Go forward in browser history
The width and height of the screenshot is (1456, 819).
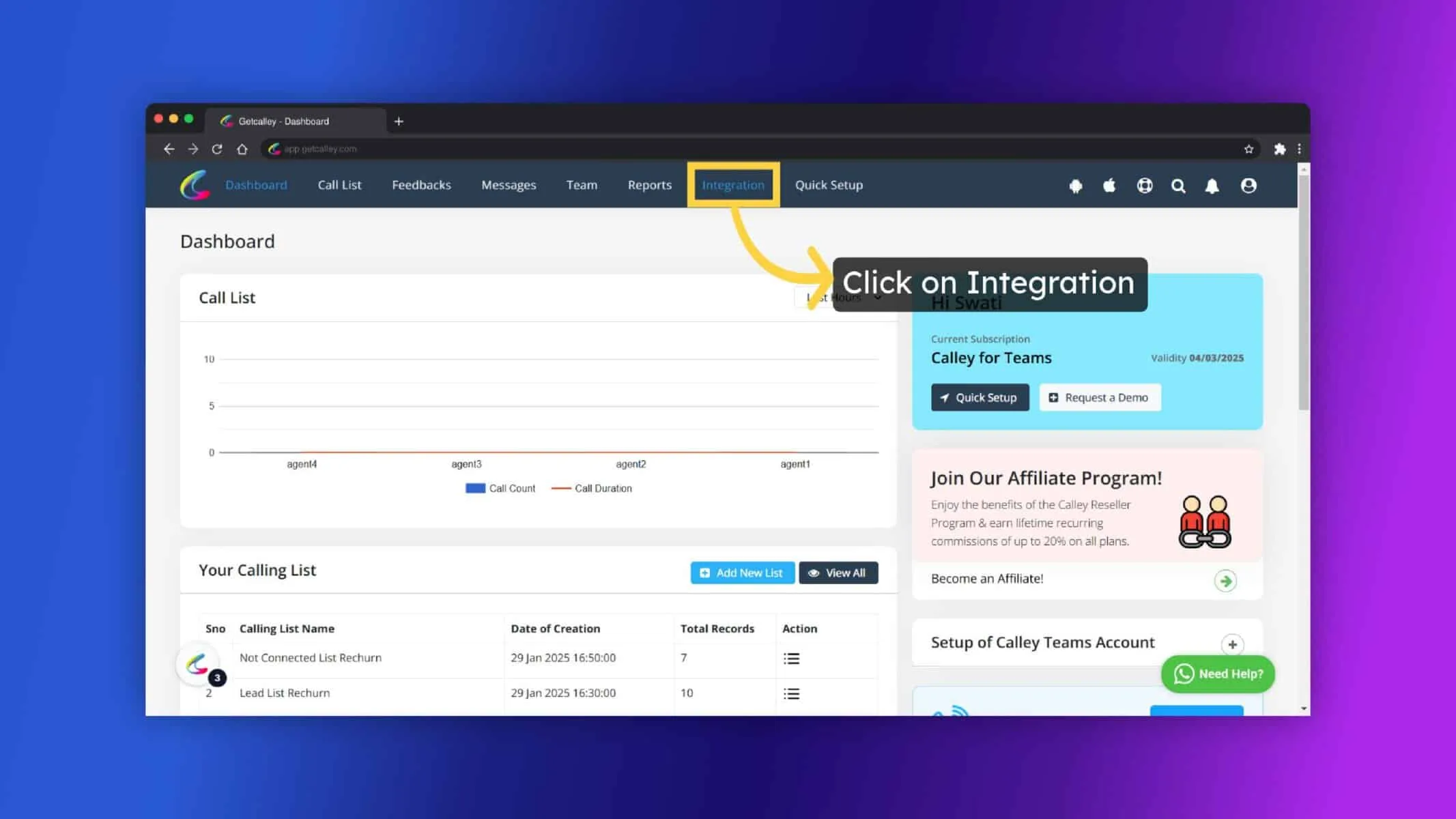coord(193,149)
